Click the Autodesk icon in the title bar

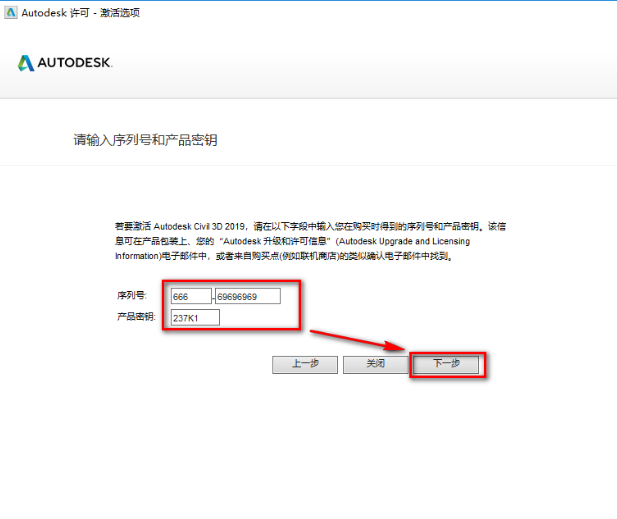[x=11, y=13]
